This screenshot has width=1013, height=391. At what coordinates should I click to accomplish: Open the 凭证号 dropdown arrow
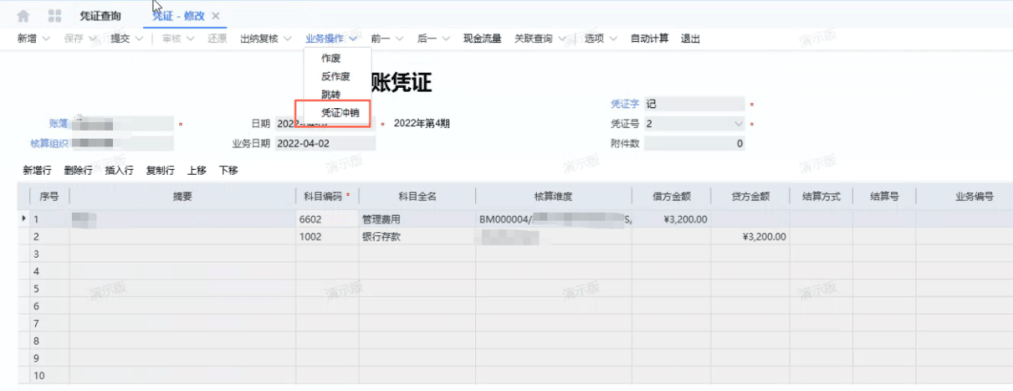click(x=738, y=123)
